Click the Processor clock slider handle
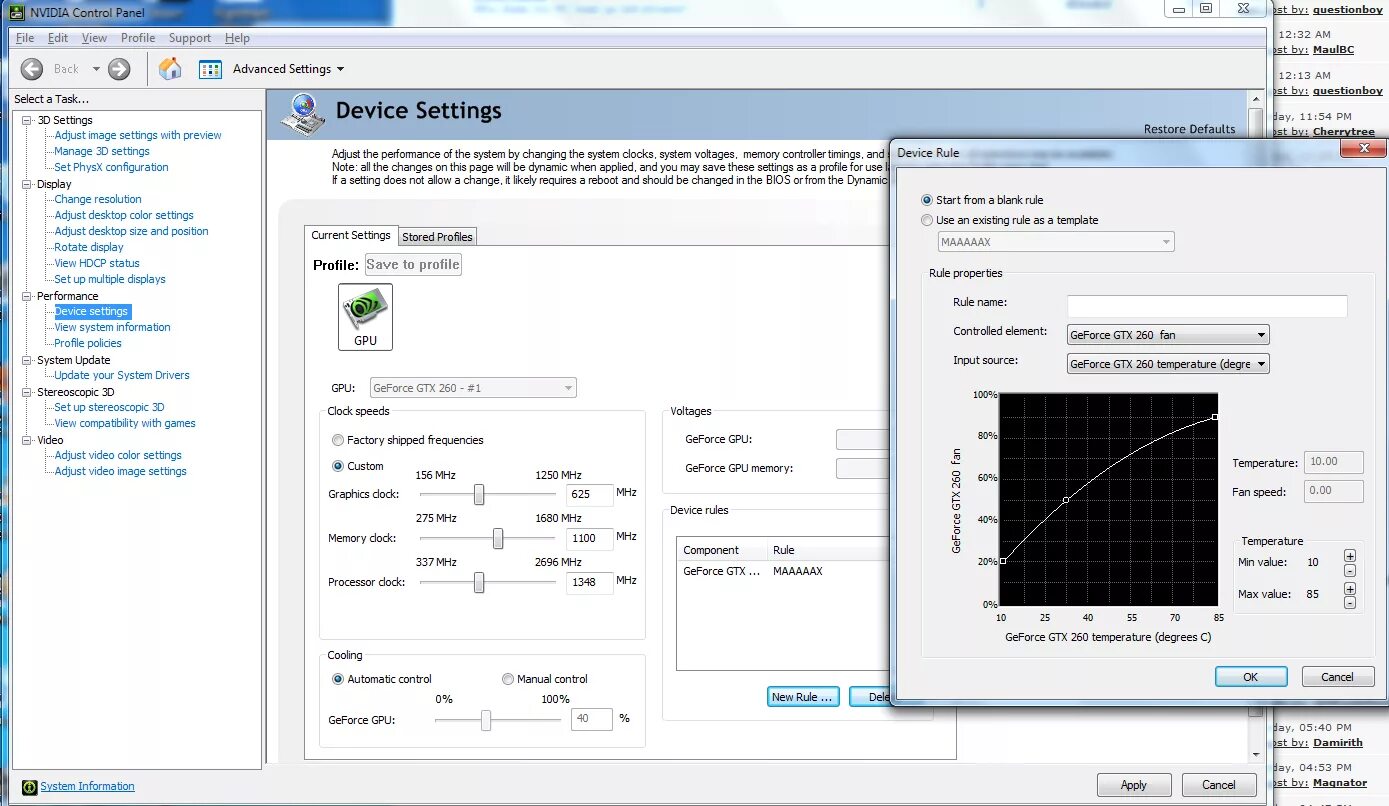The image size is (1389, 806). point(479,582)
